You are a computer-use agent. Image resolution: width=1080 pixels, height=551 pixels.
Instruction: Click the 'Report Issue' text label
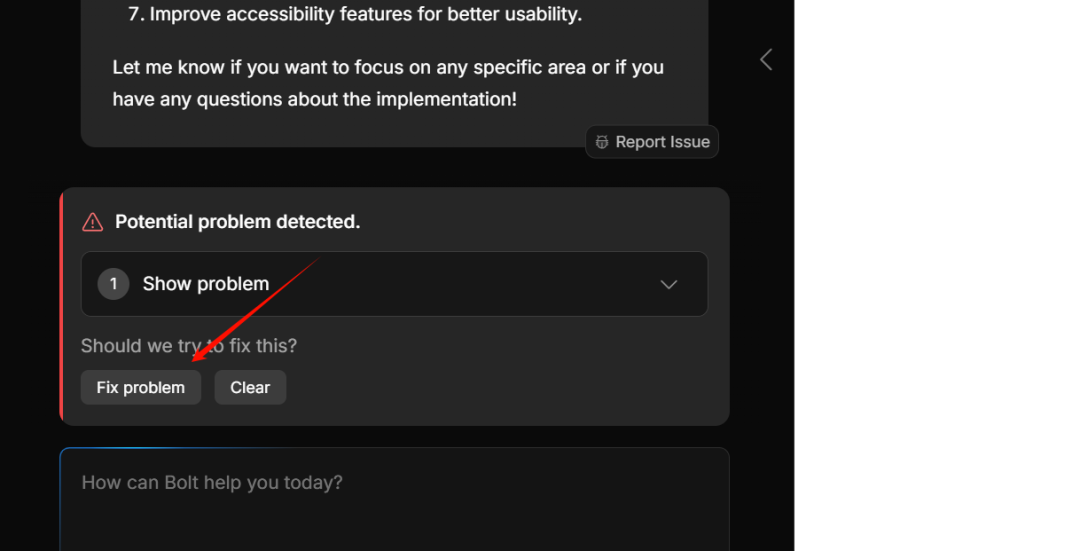click(x=663, y=142)
